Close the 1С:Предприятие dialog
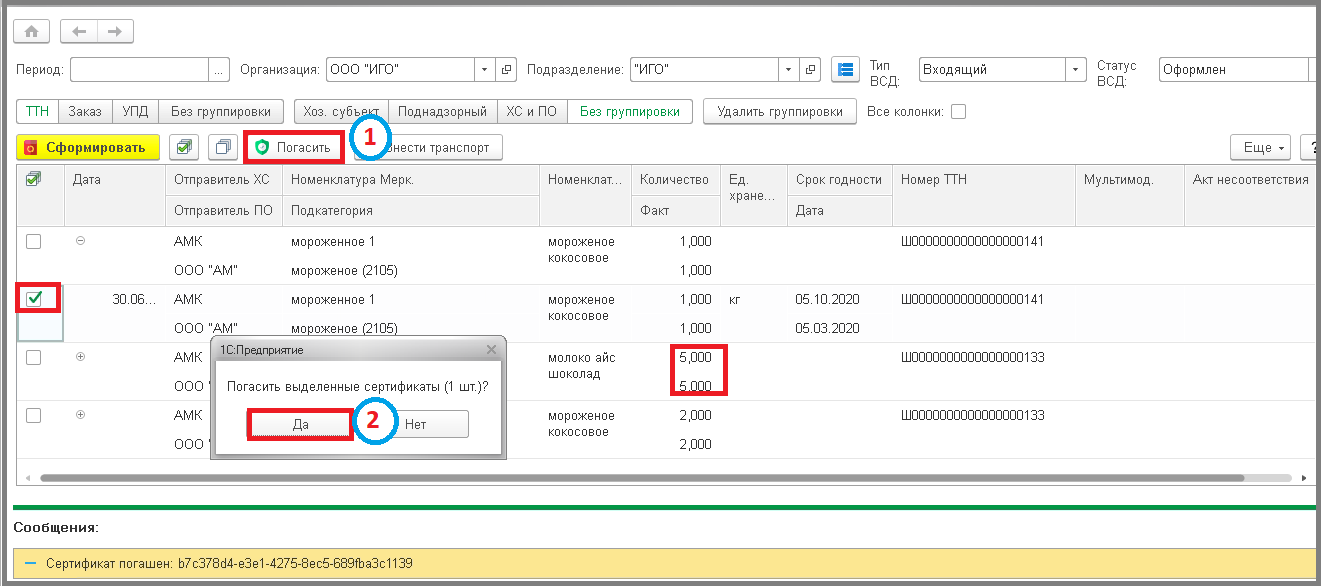The height and width of the screenshot is (586, 1321). click(490, 350)
